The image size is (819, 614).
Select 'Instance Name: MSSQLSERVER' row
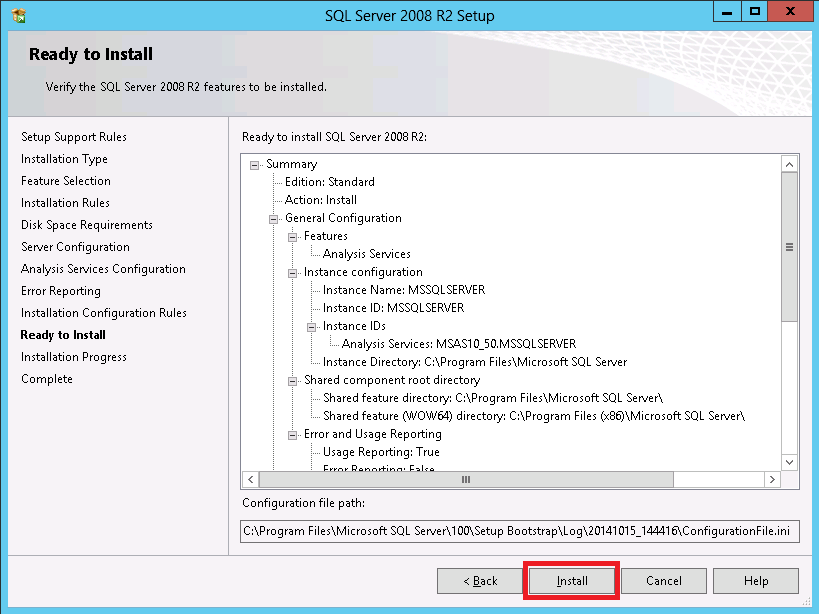point(404,290)
